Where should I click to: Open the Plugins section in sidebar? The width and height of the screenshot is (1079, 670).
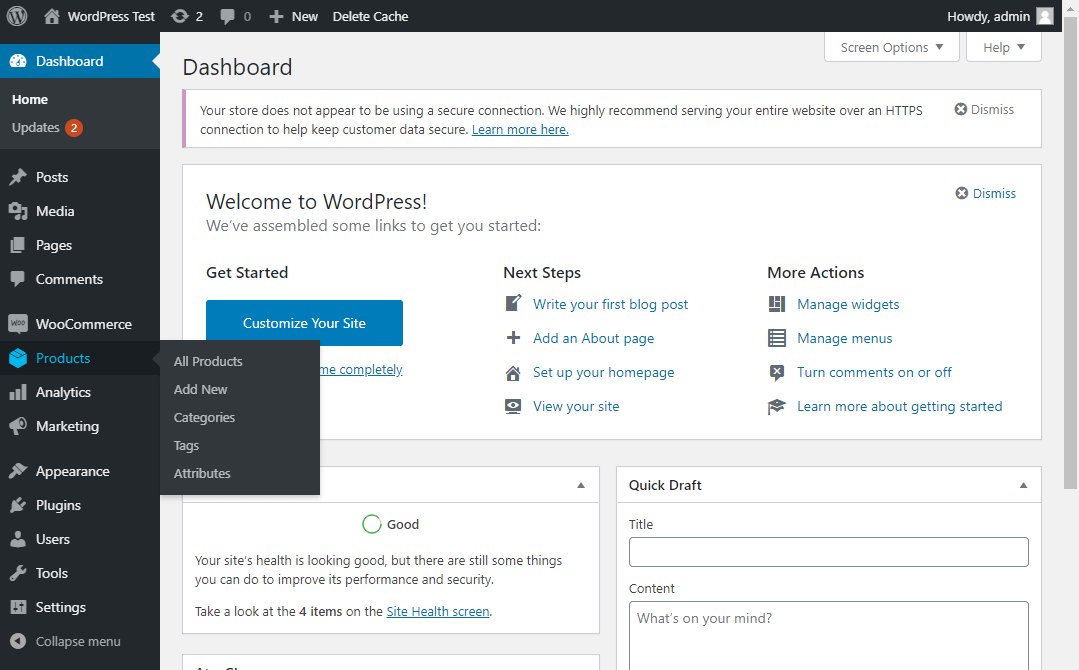(x=58, y=505)
